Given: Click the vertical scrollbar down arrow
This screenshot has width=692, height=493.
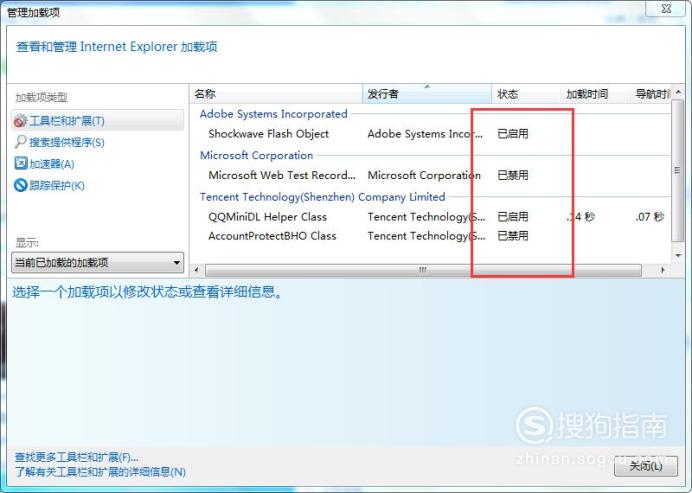Looking at the screenshot, I should pos(677,256).
